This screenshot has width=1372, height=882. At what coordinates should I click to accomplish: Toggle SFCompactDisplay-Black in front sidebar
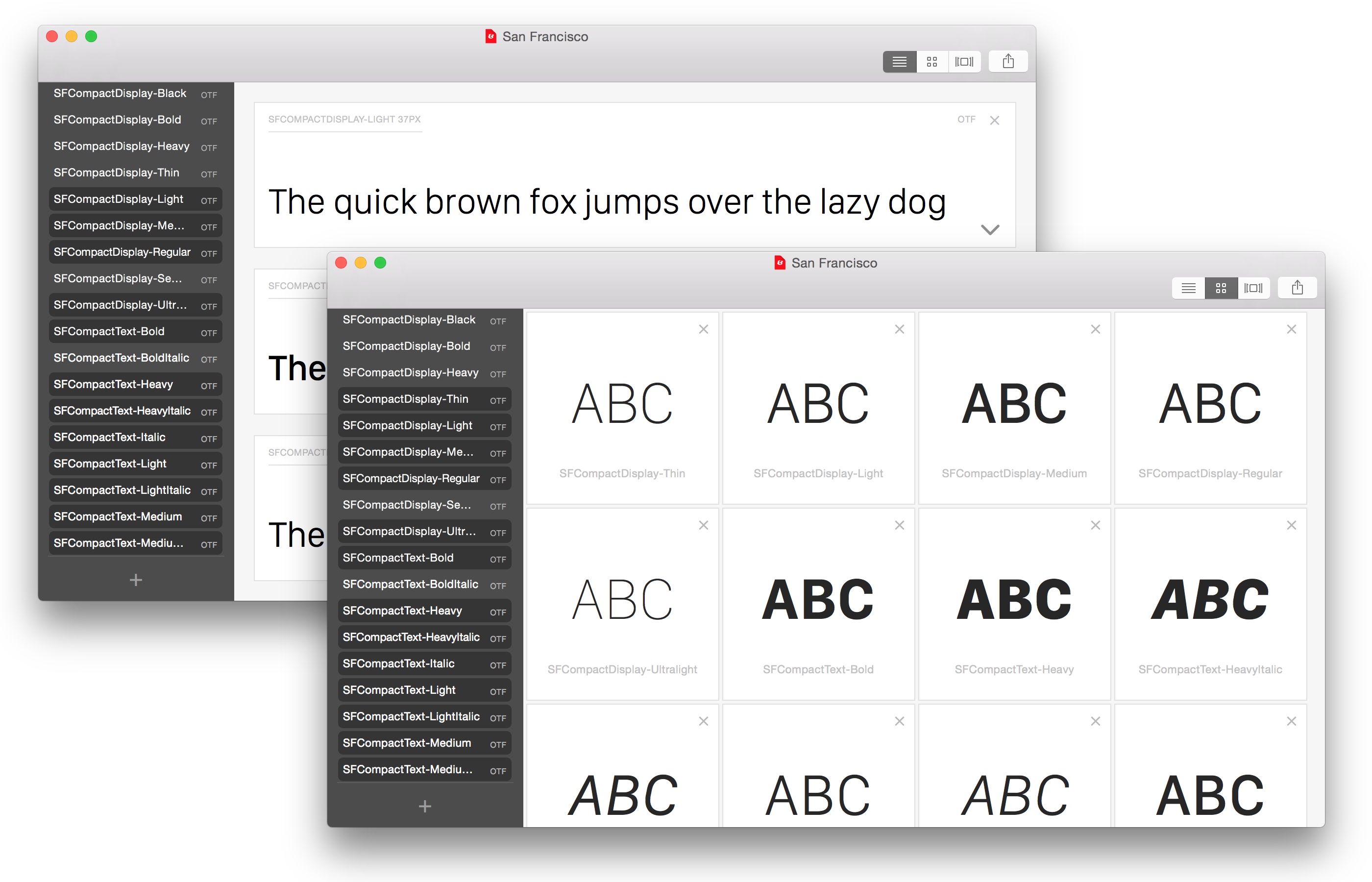(x=409, y=319)
